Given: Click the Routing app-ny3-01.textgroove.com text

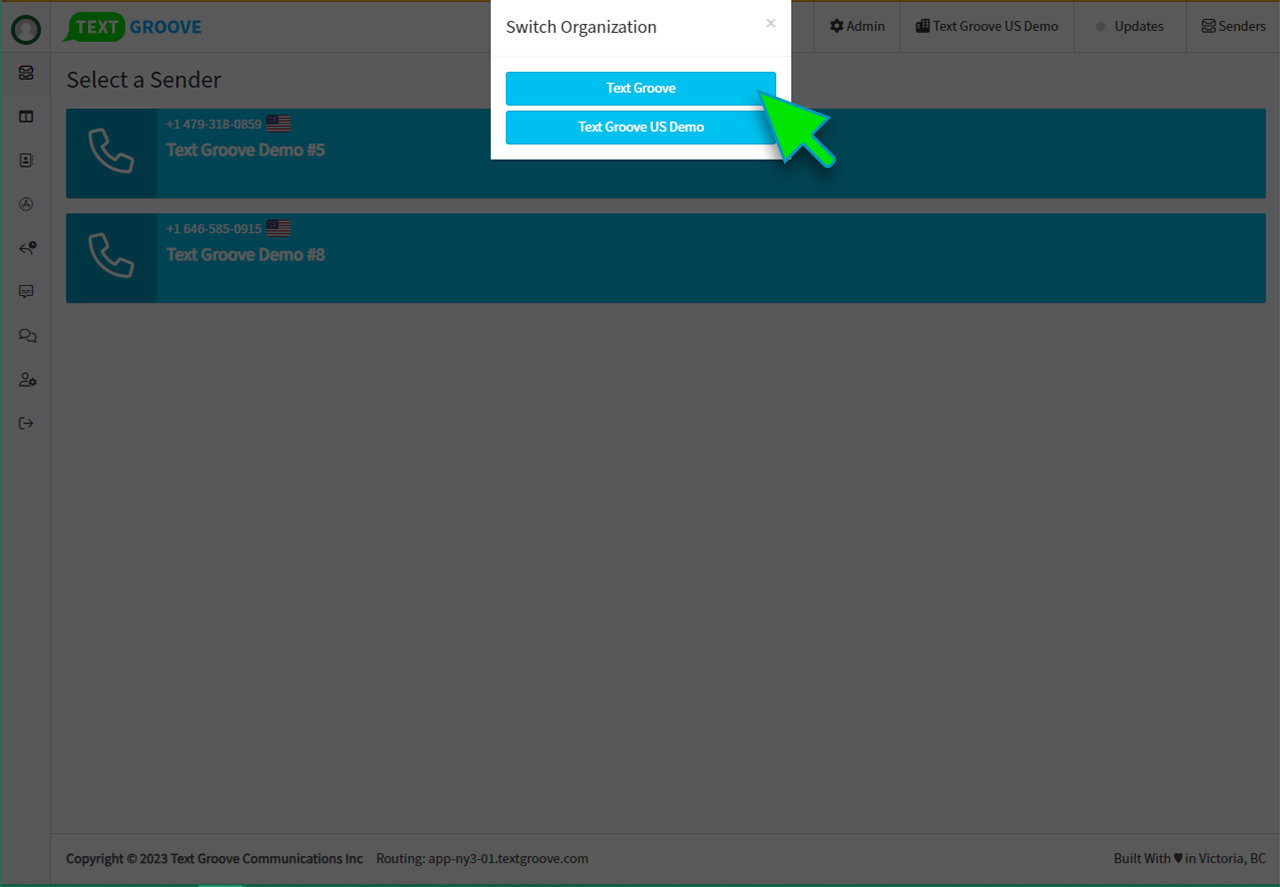Looking at the screenshot, I should coord(482,858).
